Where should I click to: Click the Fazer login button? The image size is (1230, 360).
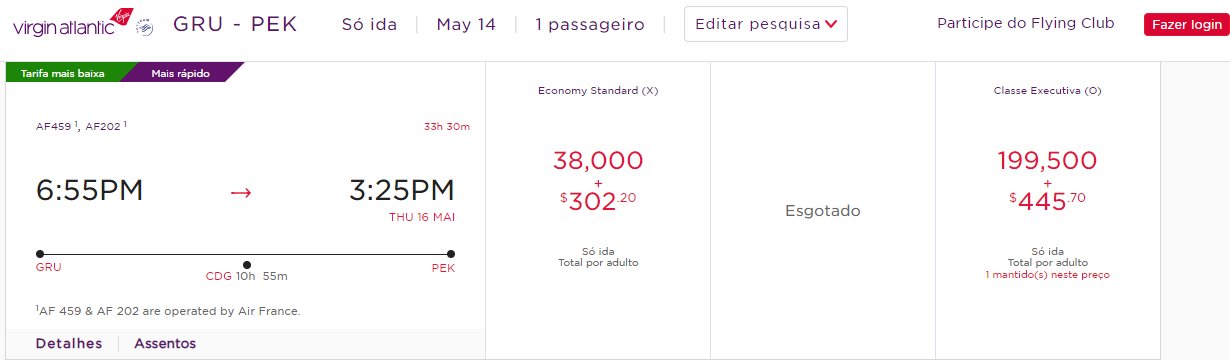pyautogui.click(x=1183, y=25)
